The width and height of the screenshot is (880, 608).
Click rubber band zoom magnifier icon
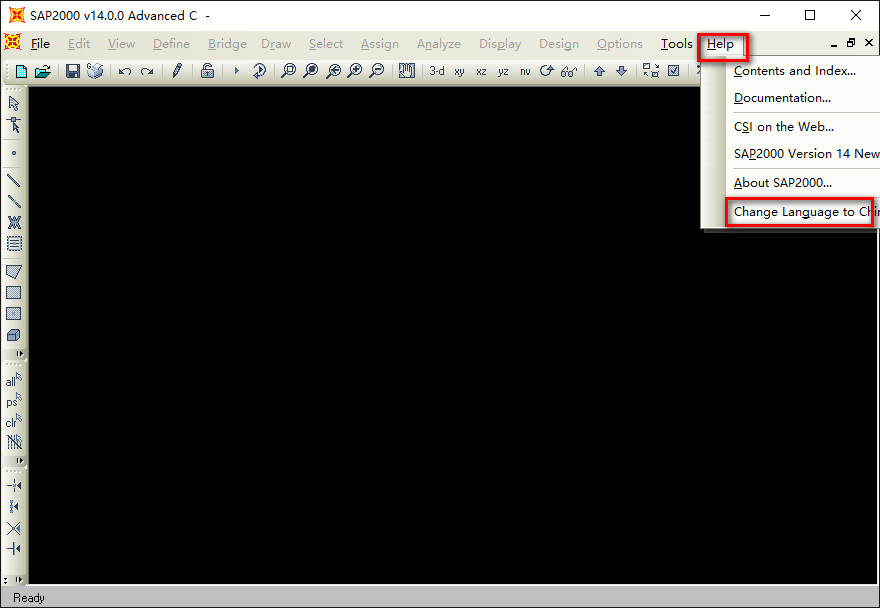259,71
